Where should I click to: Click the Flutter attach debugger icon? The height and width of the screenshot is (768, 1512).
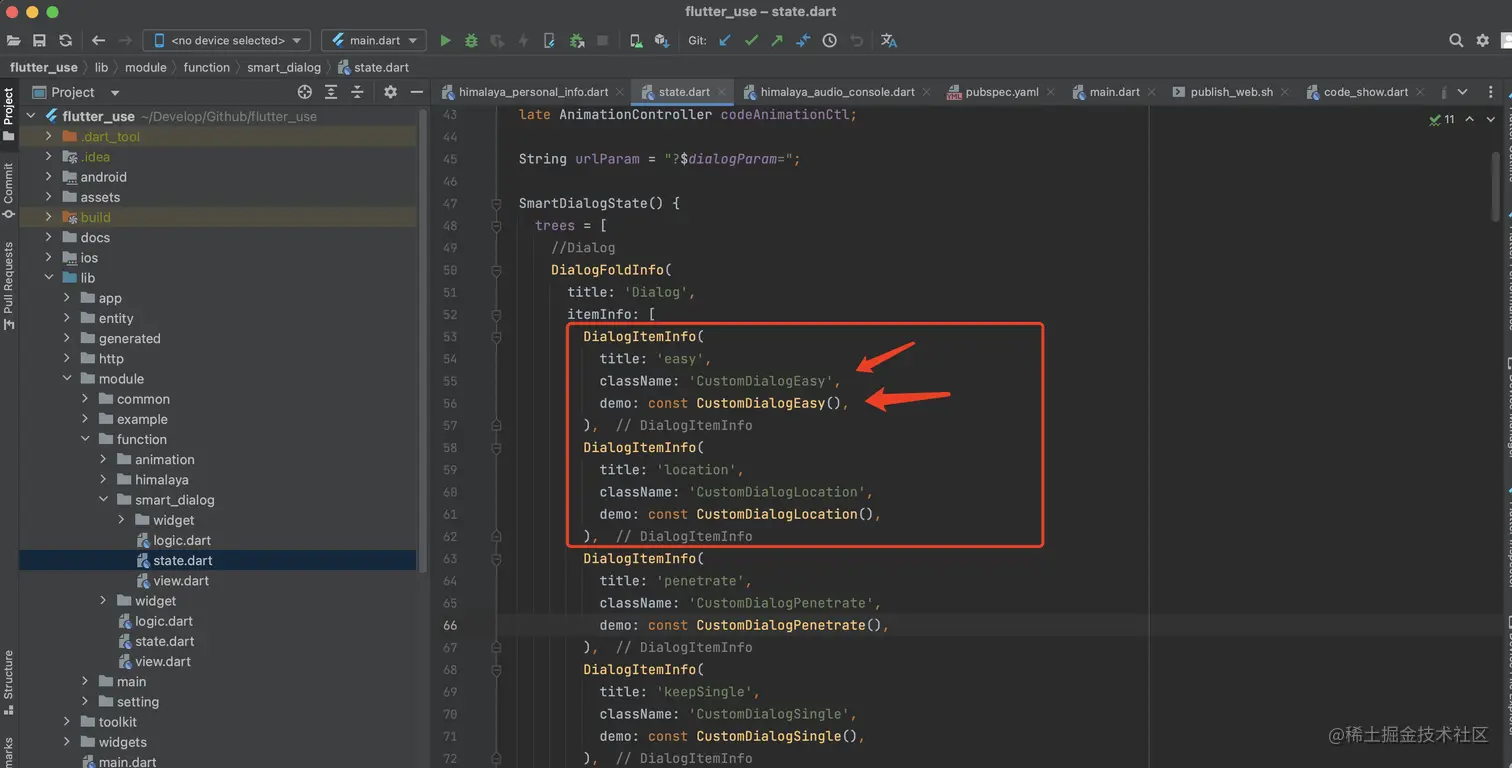click(549, 40)
